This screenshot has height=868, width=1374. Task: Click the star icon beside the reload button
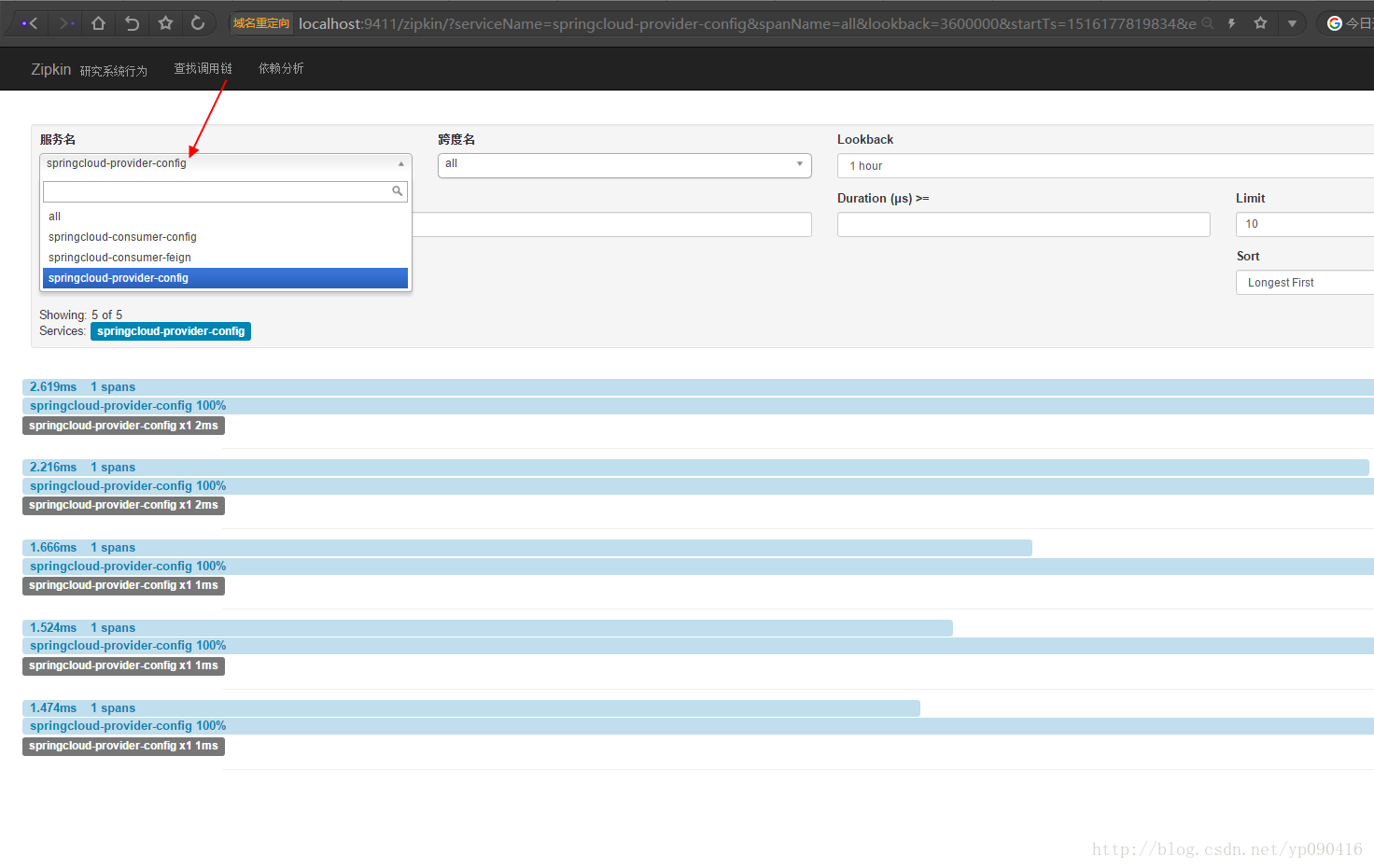point(165,23)
